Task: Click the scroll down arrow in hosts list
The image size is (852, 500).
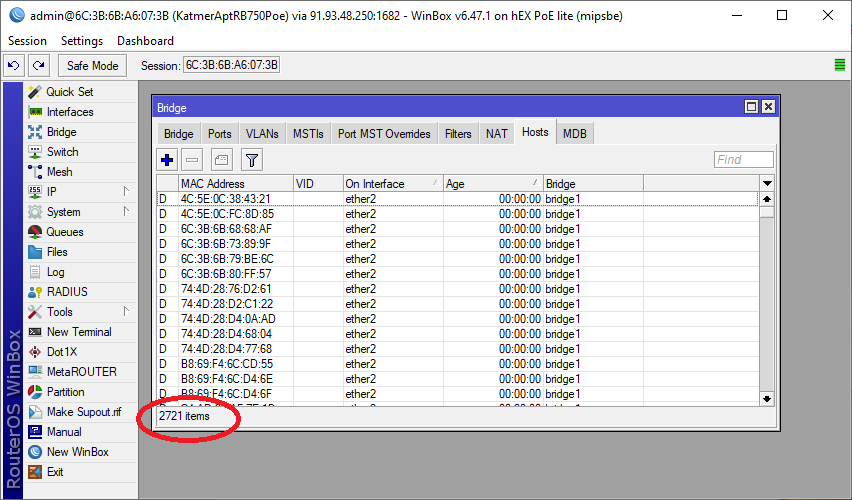Action: [x=767, y=399]
